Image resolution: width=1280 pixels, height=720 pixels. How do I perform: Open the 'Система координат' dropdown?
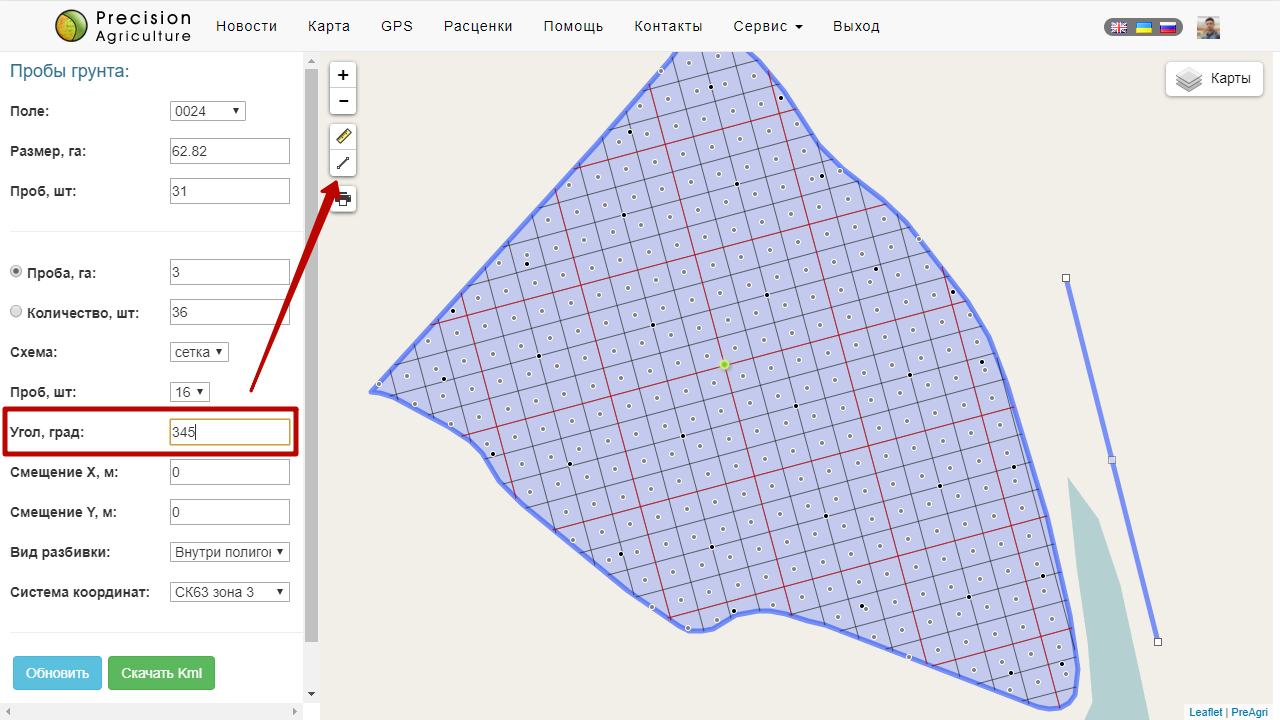tap(230, 592)
